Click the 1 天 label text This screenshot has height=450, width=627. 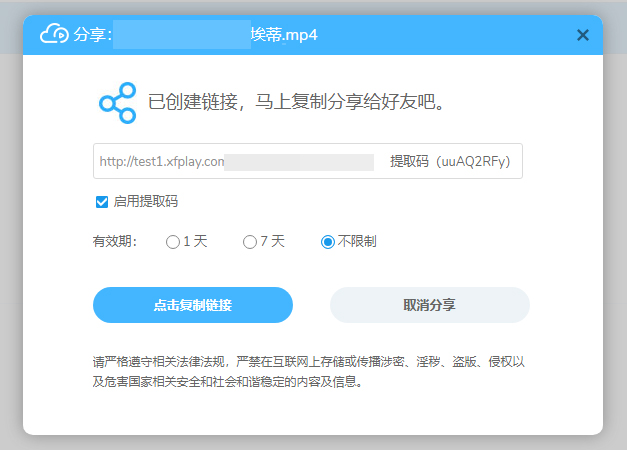click(196, 241)
